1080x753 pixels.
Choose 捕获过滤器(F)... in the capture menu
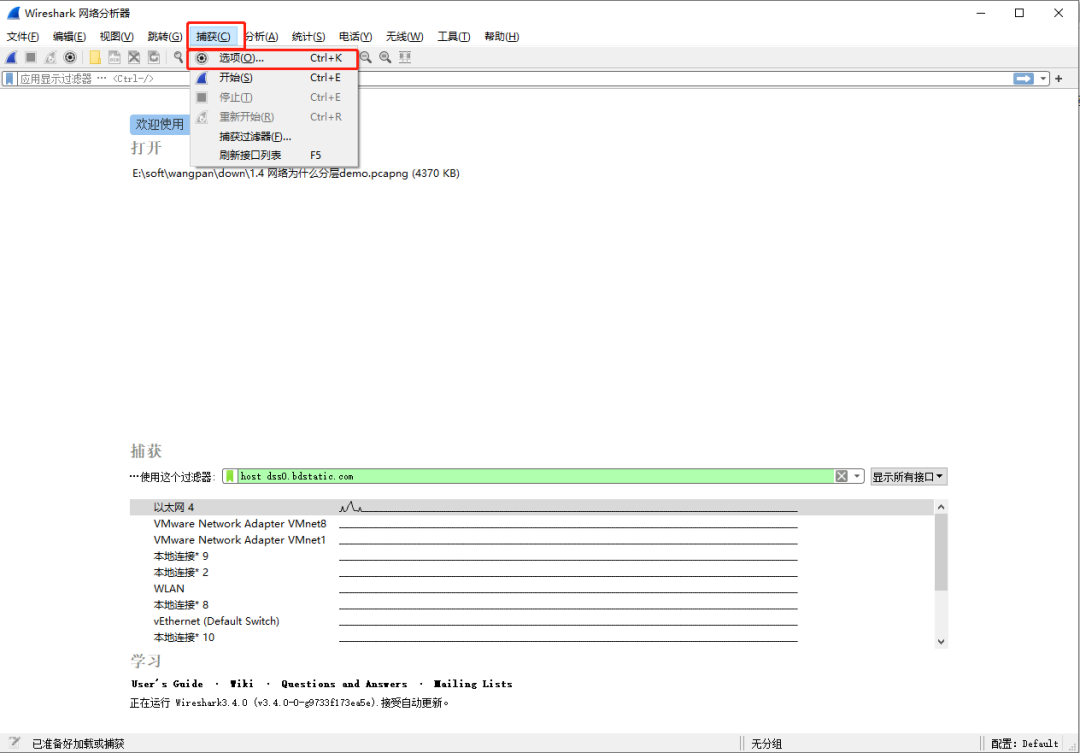273,136
